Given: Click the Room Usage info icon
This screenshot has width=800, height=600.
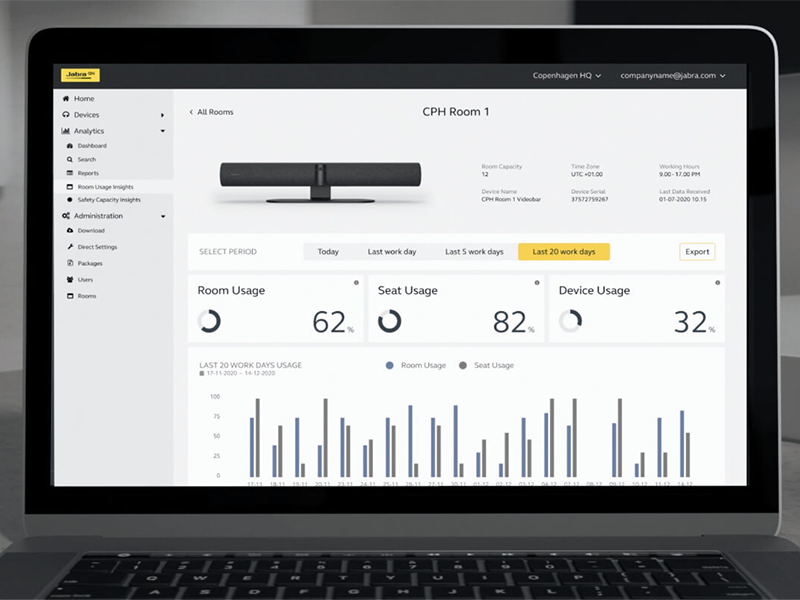Looking at the screenshot, I should click(356, 283).
